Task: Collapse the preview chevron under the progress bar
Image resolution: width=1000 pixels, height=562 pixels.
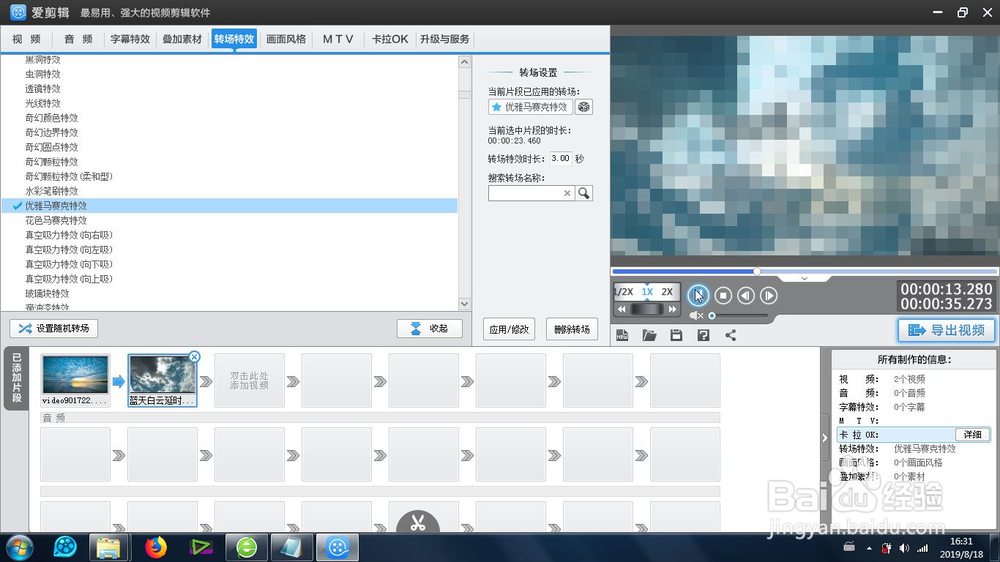Action: 804,279
